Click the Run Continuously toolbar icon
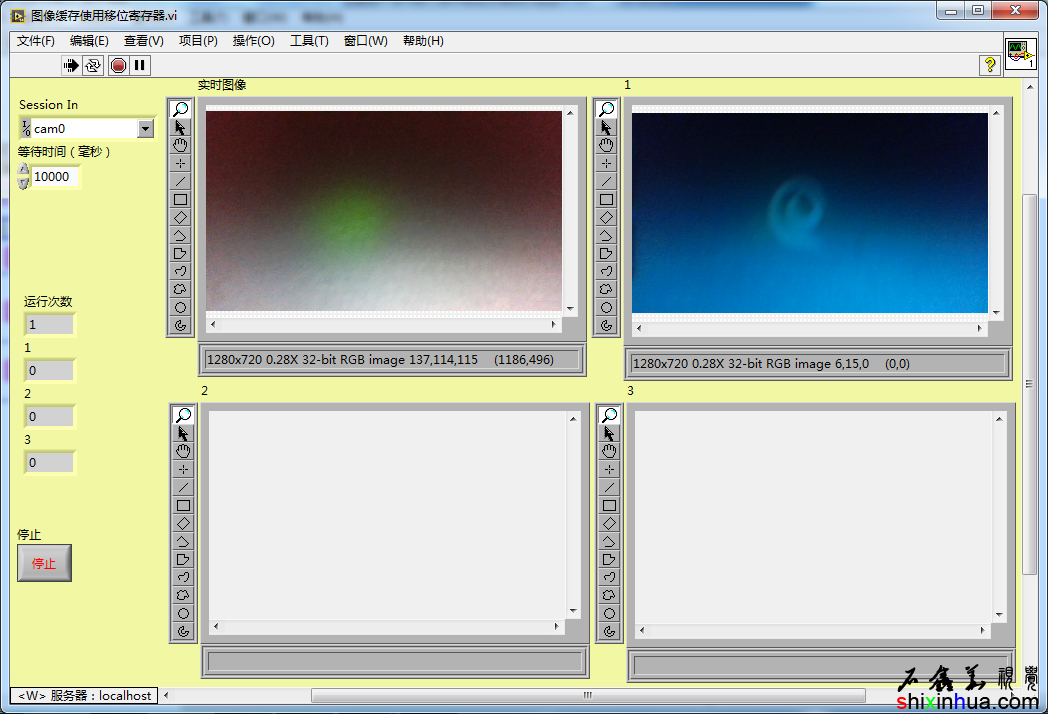Viewport: 1048px width, 714px height. coord(93,65)
